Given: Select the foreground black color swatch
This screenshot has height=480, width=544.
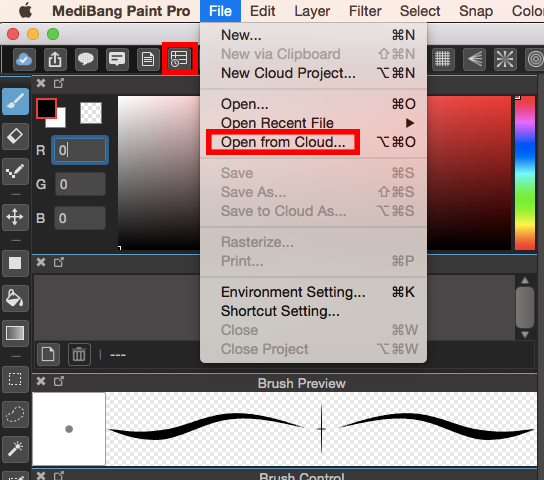Looking at the screenshot, I should point(46,108).
